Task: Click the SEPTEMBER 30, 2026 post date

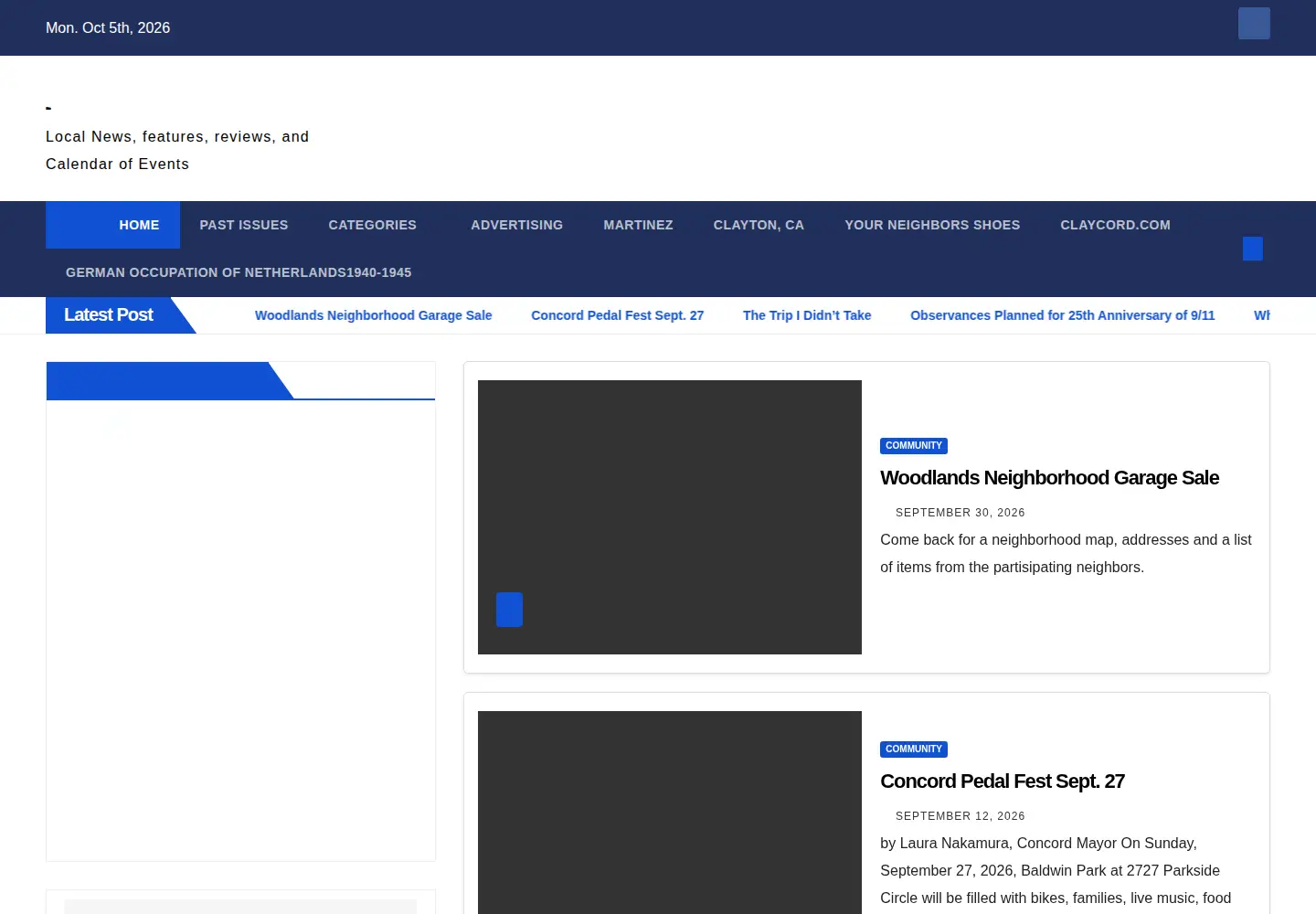Action: pyautogui.click(x=960, y=513)
